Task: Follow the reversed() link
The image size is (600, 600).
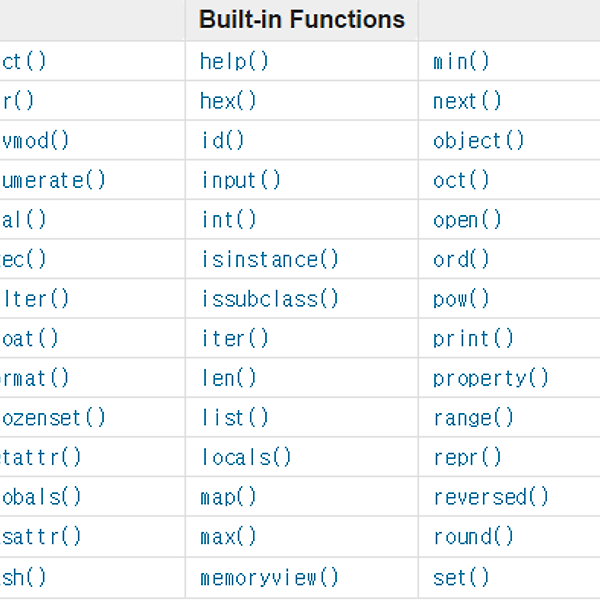Action: 492,498
